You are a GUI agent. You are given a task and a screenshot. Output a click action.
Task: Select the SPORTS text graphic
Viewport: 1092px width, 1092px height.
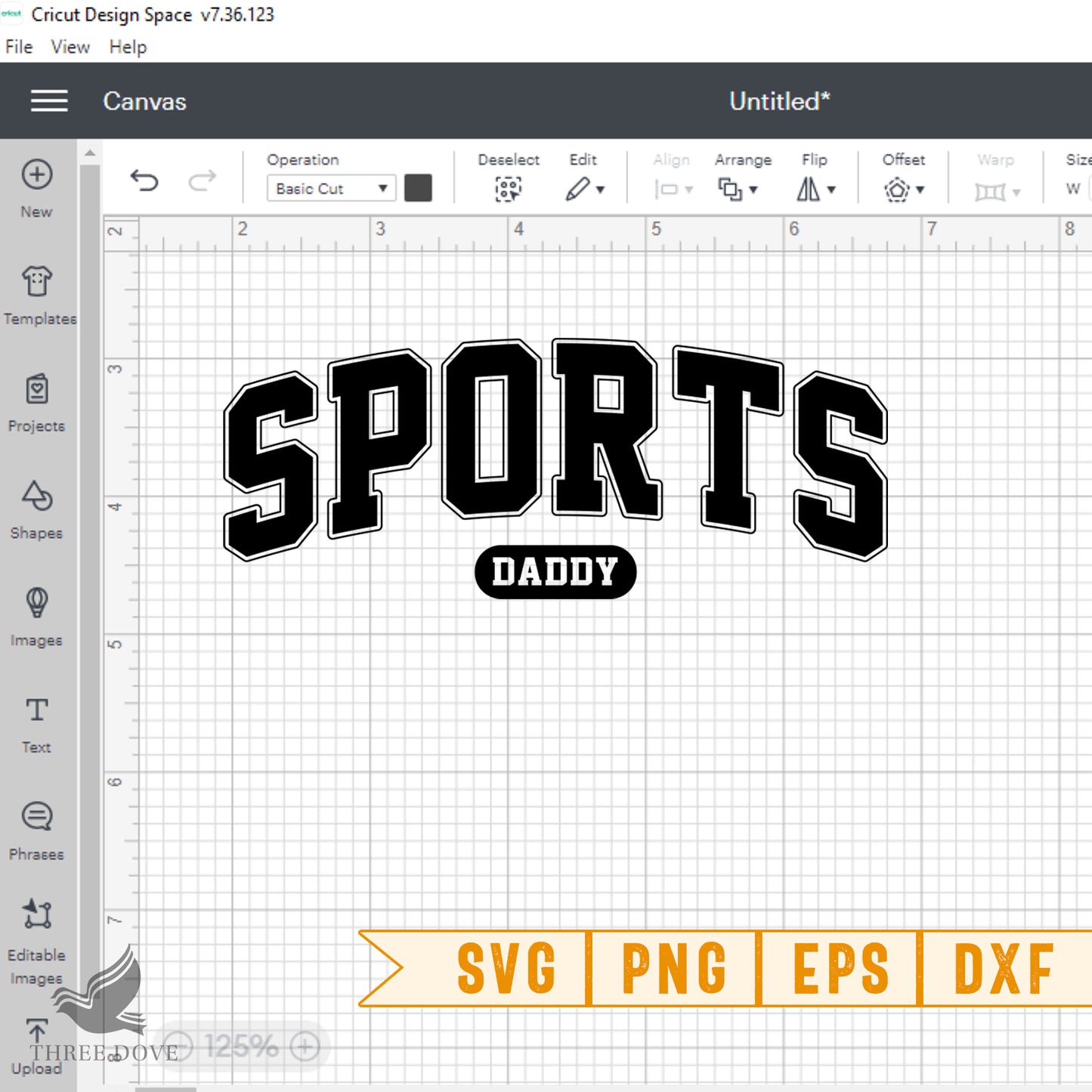(x=555, y=449)
